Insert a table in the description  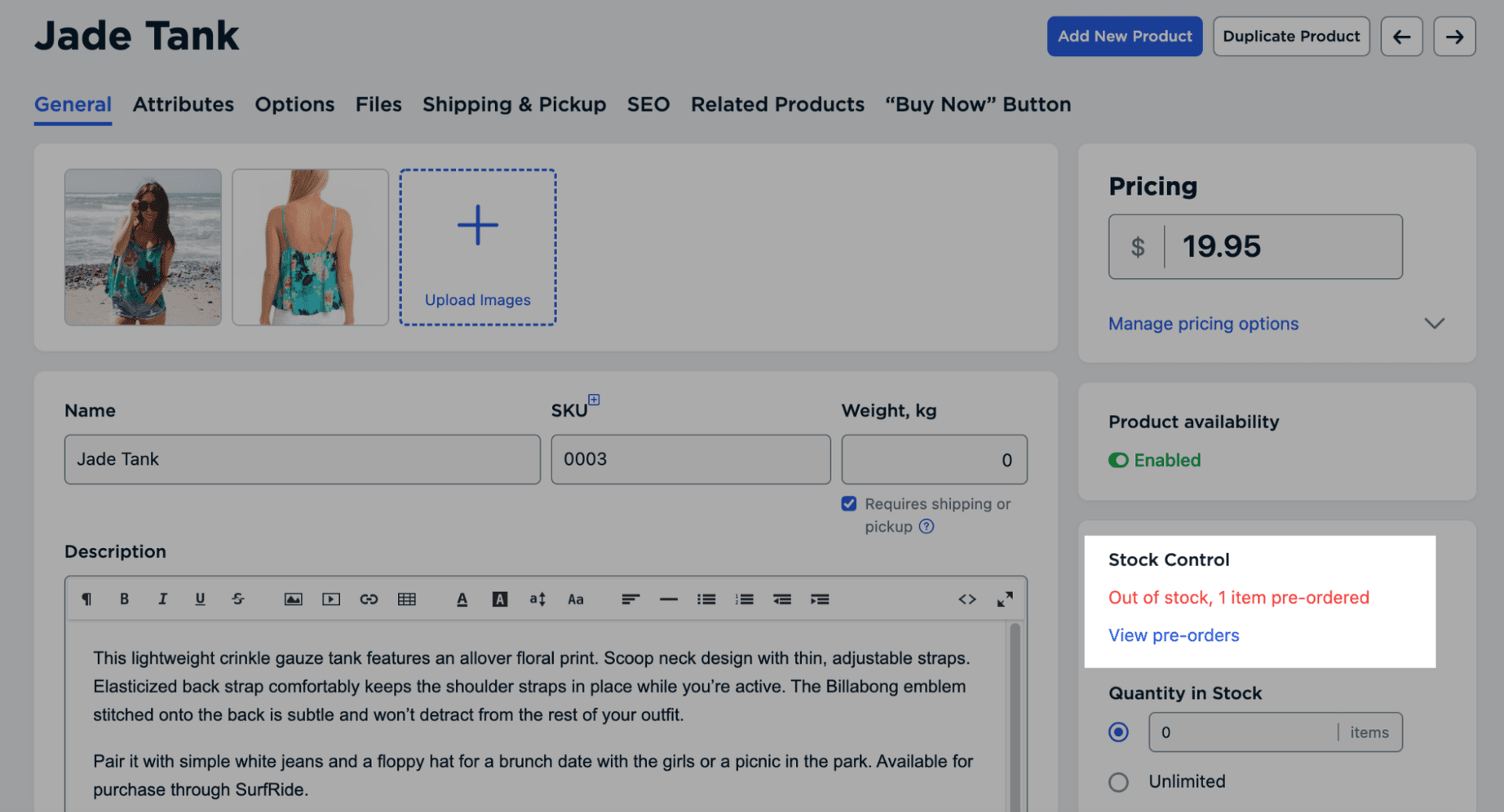407,599
